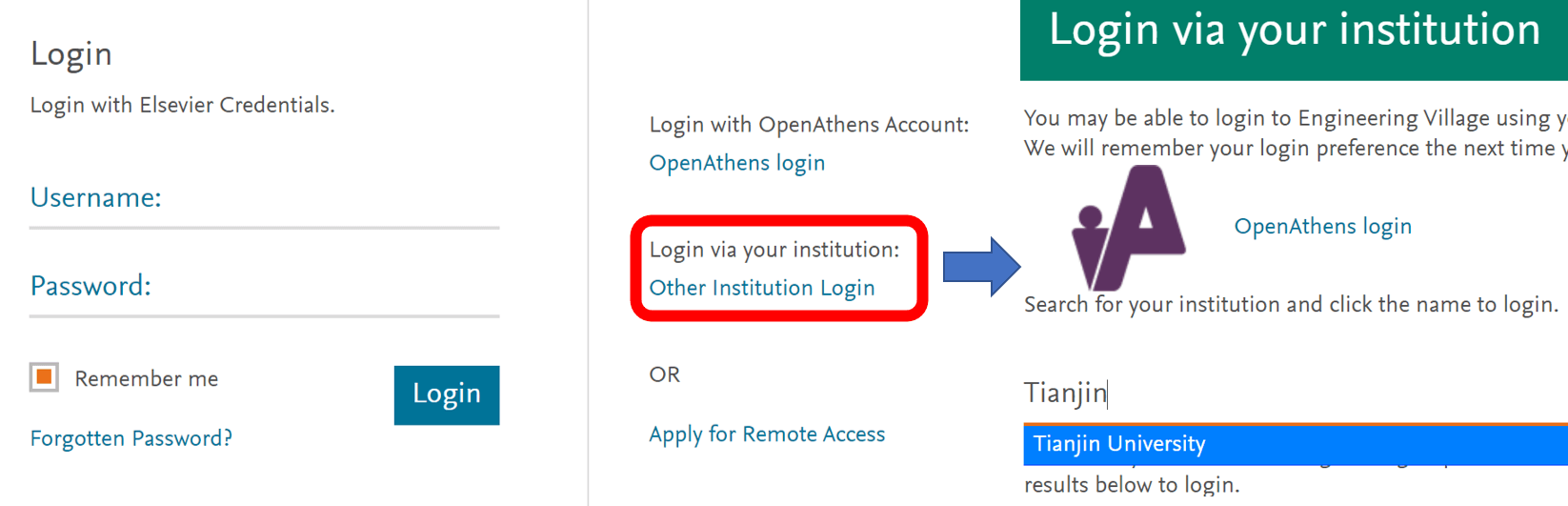Tick the Remember me checkbox
The width and height of the screenshot is (1568, 506).
point(44,377)
